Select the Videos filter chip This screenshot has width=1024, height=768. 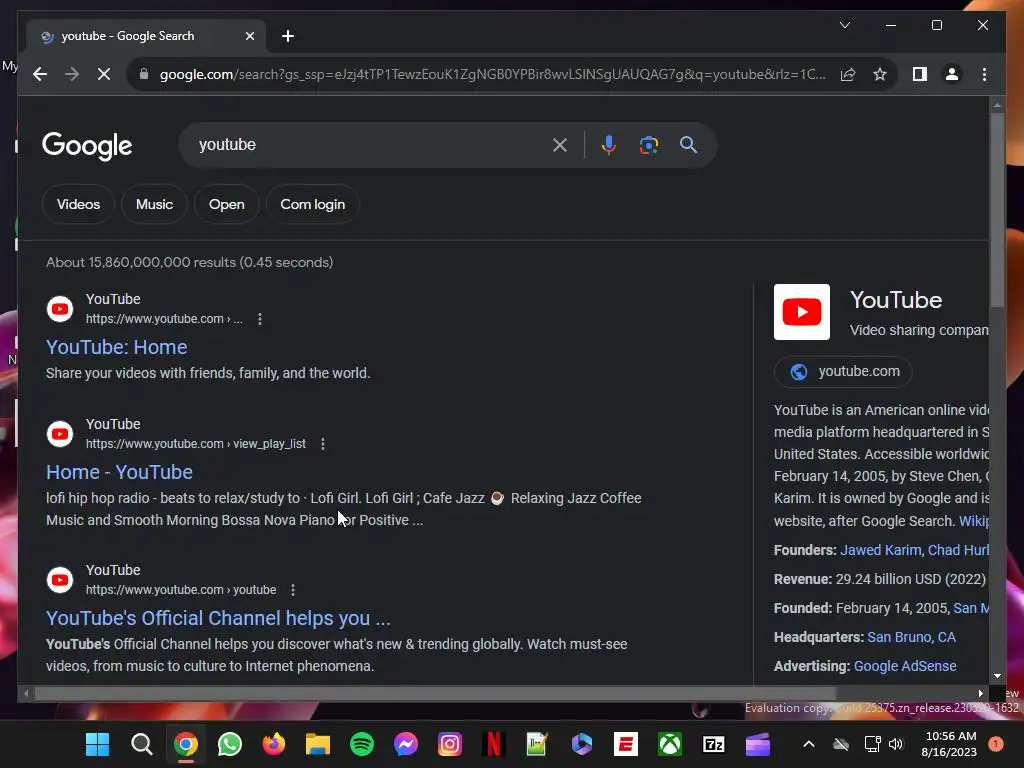tap(78, 204)
